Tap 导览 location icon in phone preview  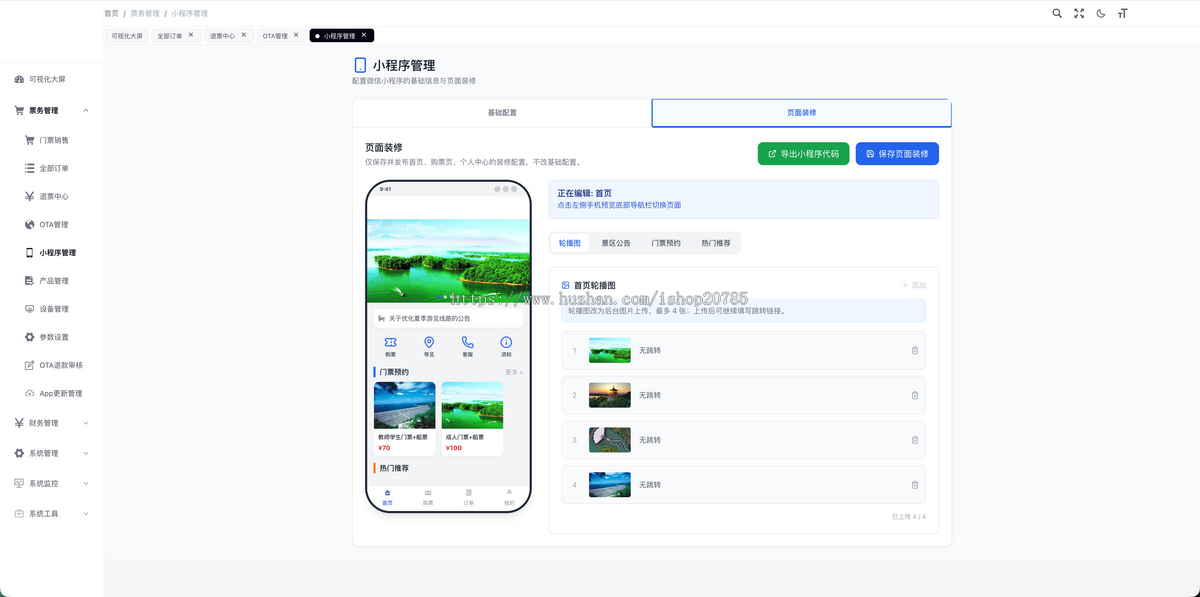(429, 346)
